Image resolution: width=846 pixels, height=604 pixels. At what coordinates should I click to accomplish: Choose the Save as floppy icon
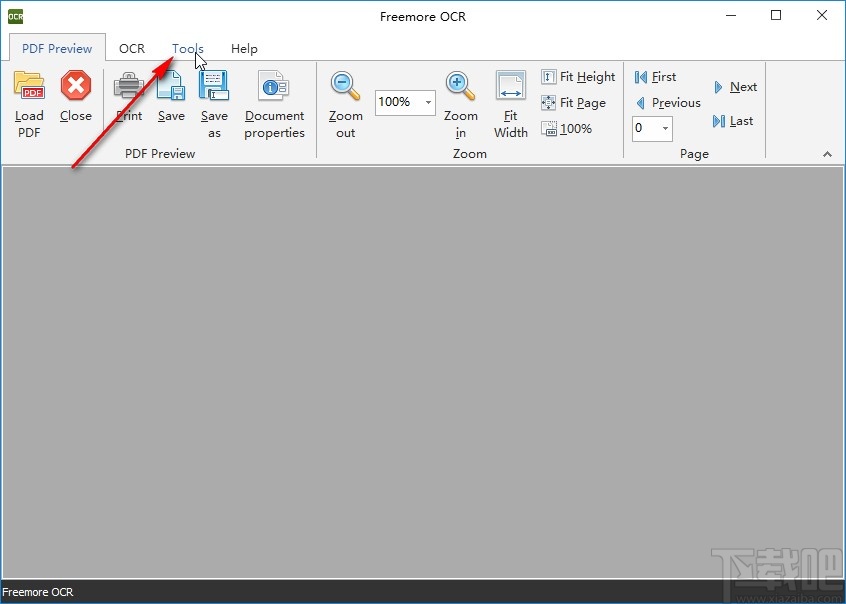tap(214, 85)
